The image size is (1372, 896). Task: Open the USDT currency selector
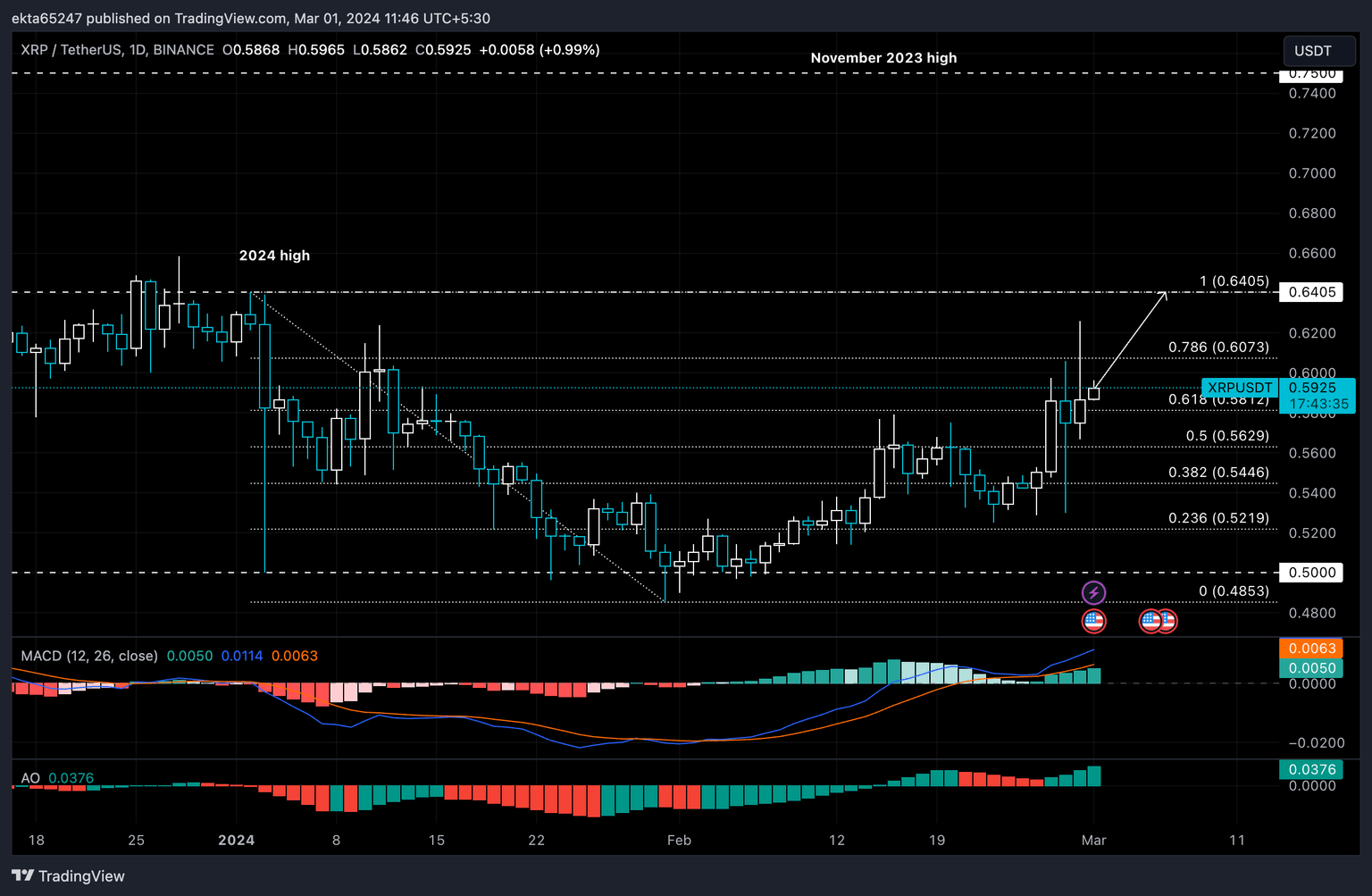coord(1319,51)
